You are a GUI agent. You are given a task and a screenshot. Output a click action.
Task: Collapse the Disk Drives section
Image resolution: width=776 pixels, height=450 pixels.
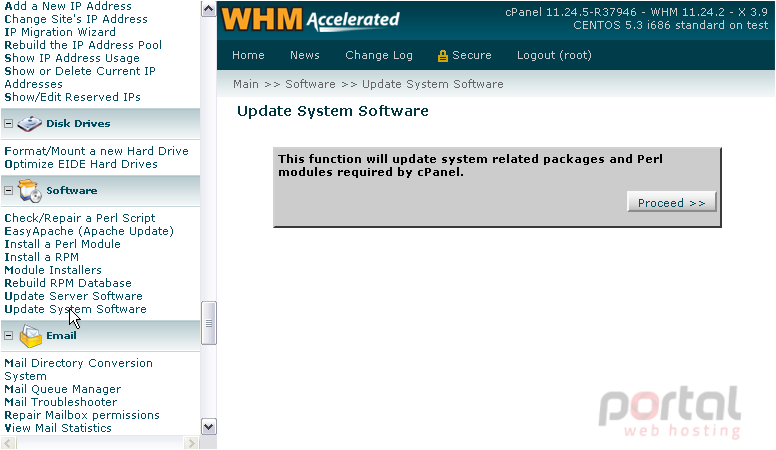tap(8, 123)
